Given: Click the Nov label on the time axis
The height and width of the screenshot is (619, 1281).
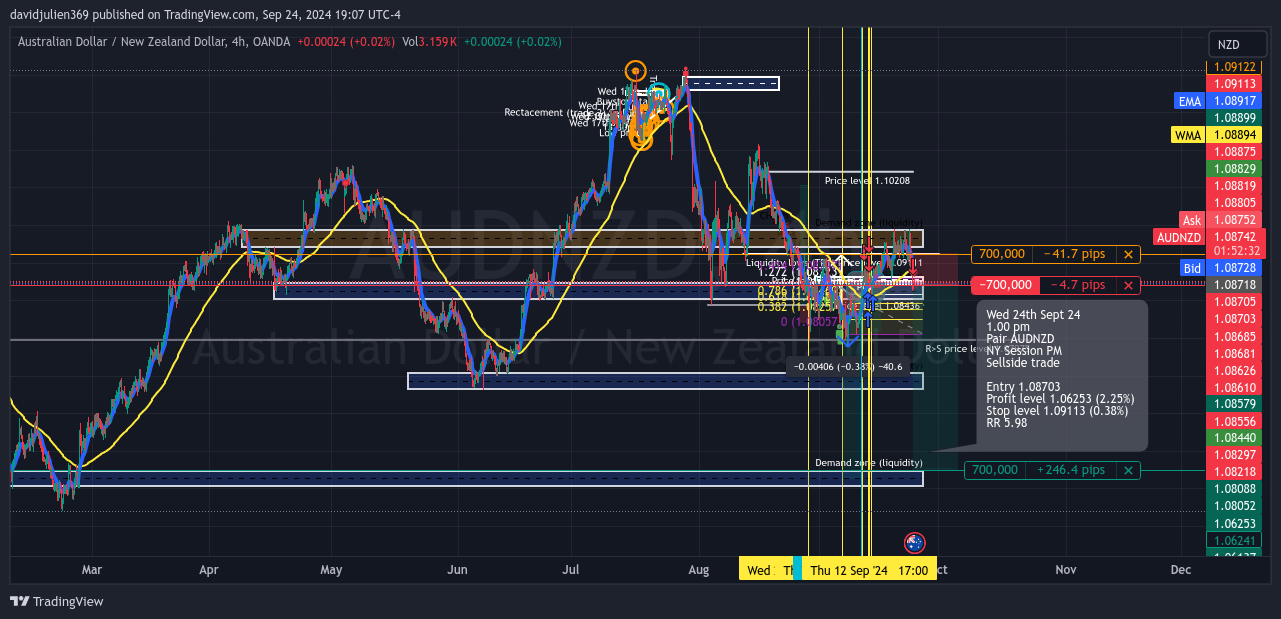Looking at the screenshot, I should pyautogui.click(x=1065, y=570).
